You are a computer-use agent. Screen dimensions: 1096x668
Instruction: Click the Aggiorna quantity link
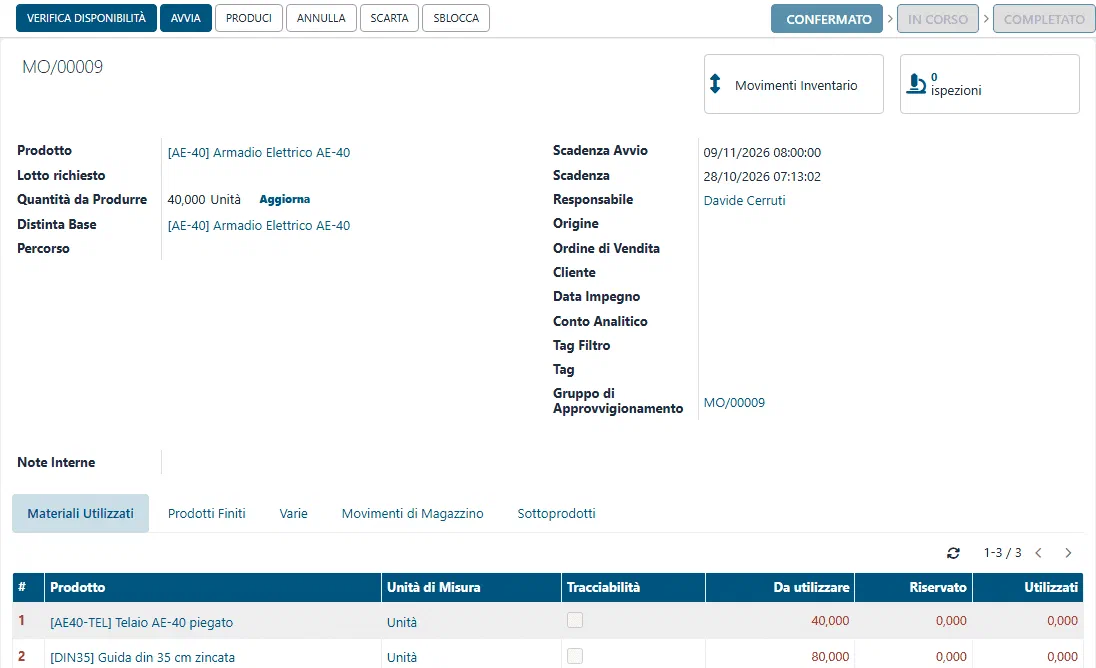tap(284, 199)
